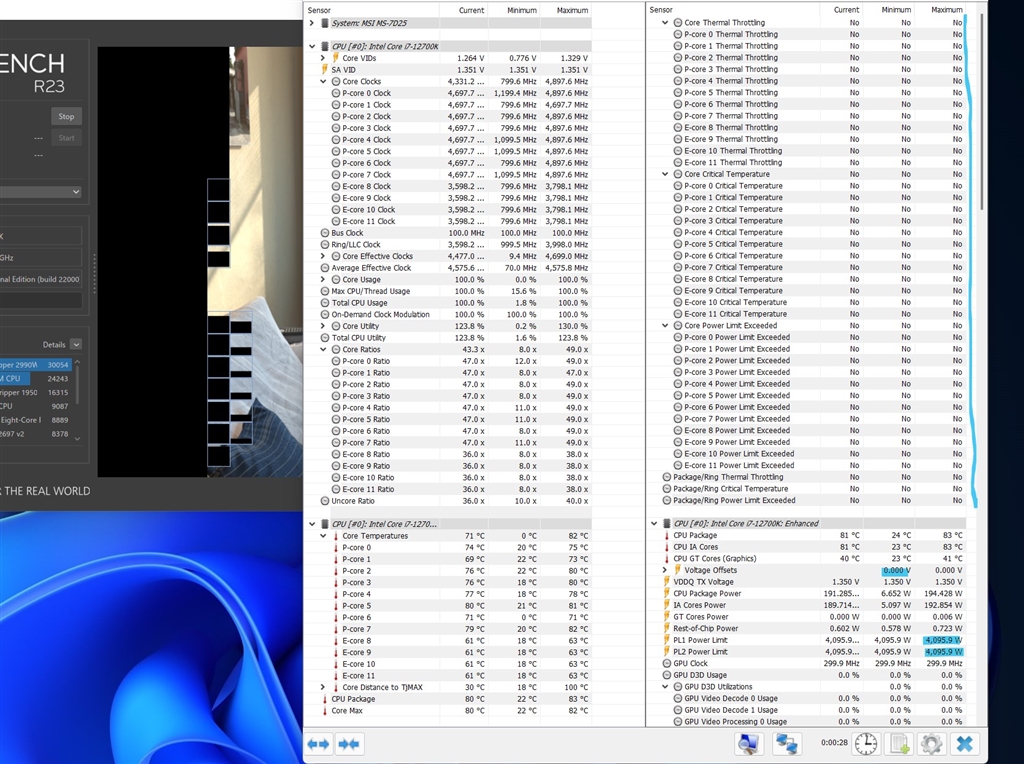Click the right sensor panel's vertical scrollbar
Viewport: 1024px width, 764px height.
(982, 111)
